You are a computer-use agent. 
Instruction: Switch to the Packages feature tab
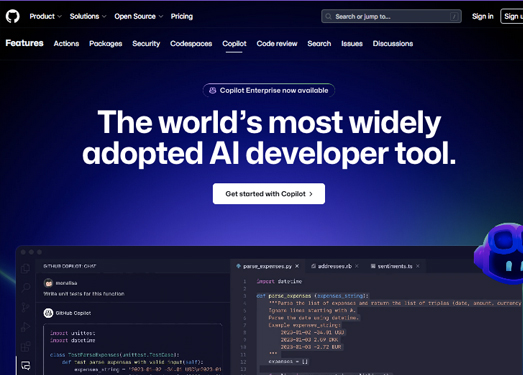[105, 43]
